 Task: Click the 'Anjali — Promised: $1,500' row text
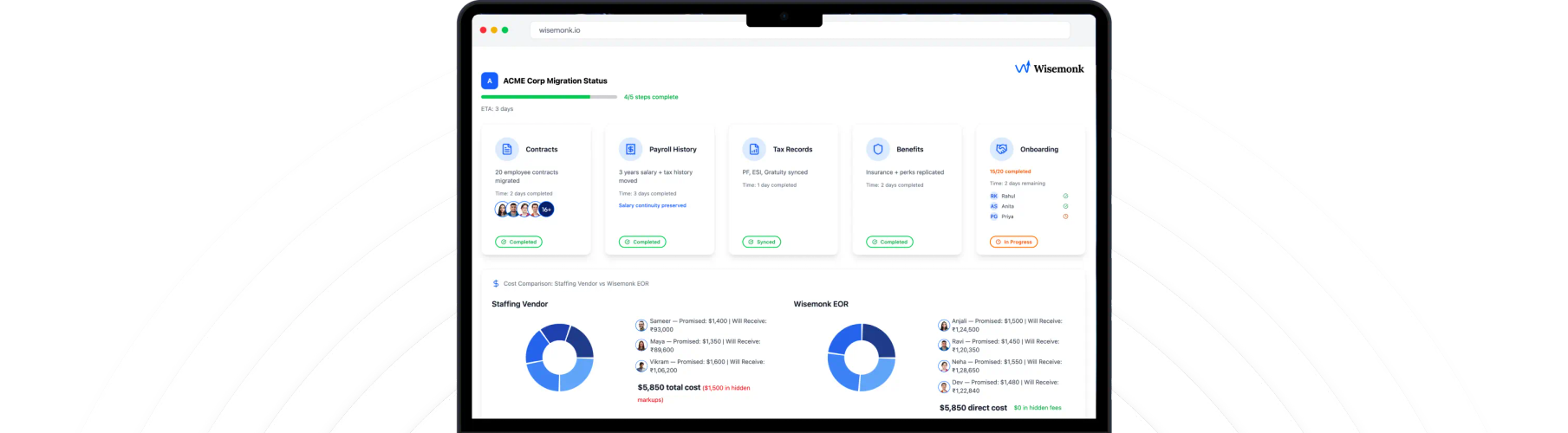tap(1007, 325)
